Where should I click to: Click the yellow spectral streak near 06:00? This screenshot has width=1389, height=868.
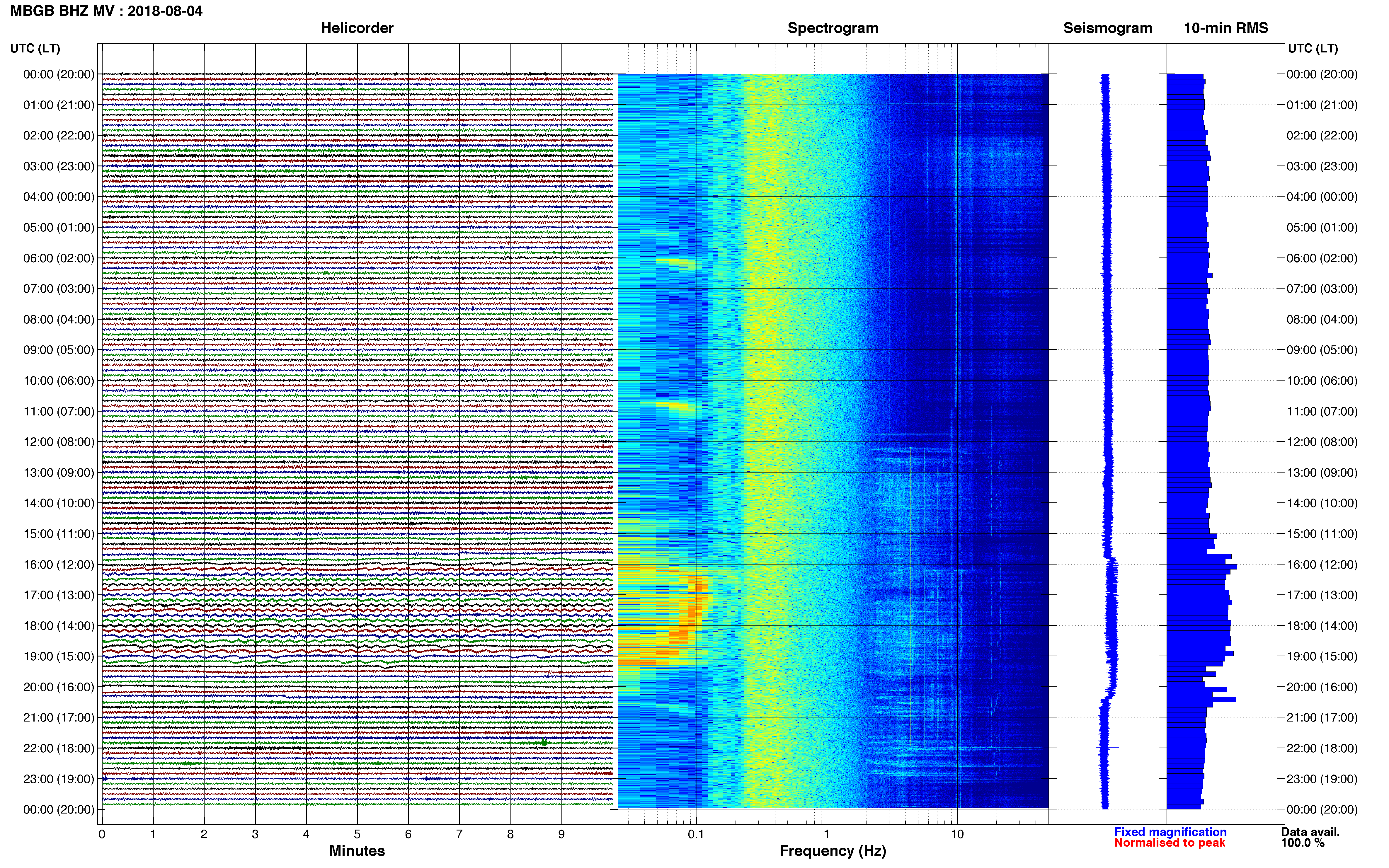(676, 262)
